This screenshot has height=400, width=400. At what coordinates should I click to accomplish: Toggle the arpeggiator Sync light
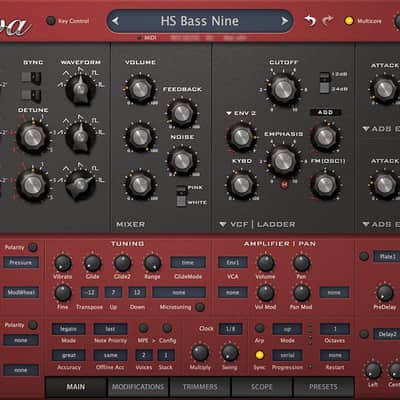point(259,355)
